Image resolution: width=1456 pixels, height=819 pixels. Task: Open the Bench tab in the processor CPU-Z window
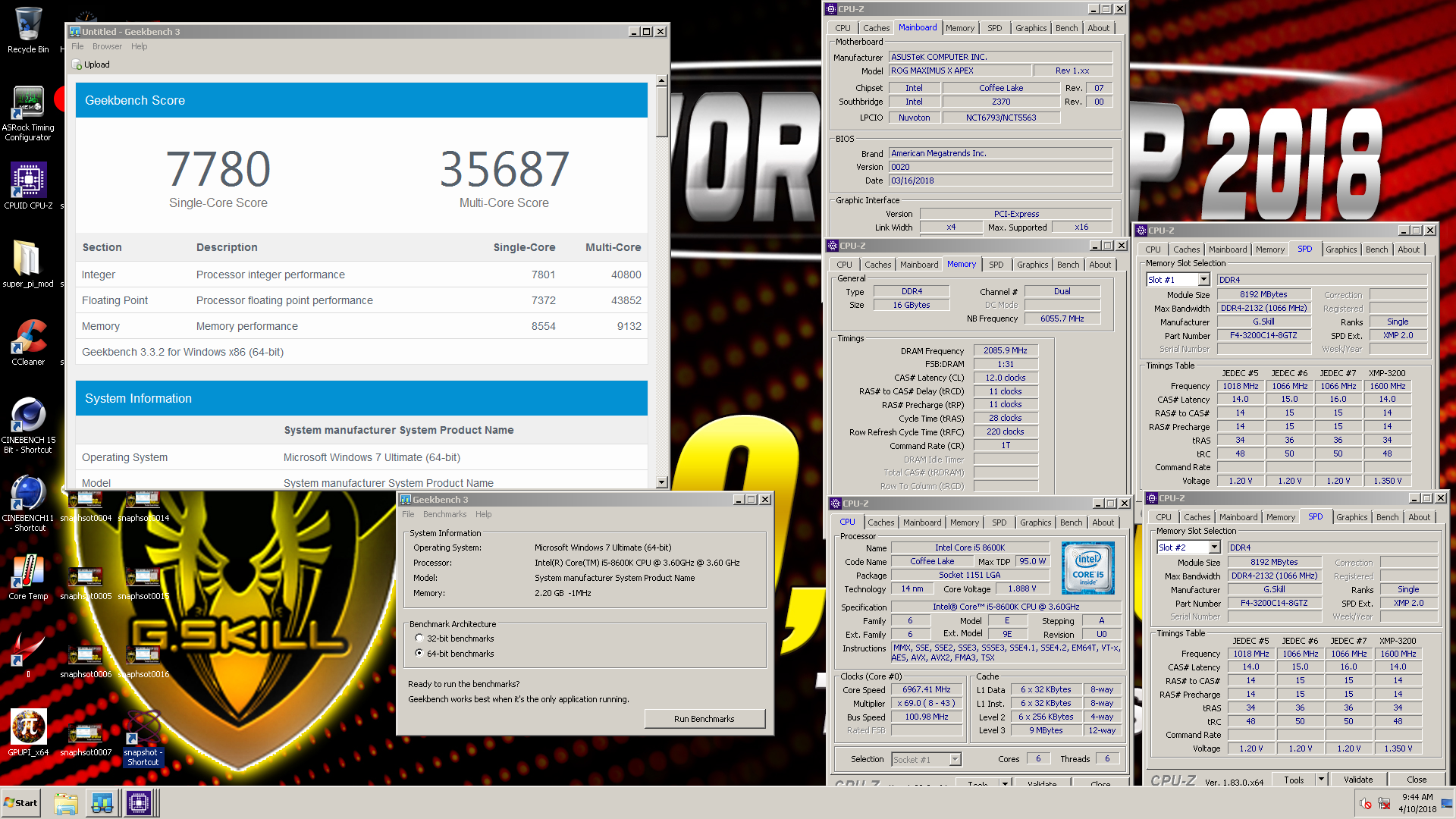[1072, 522]
